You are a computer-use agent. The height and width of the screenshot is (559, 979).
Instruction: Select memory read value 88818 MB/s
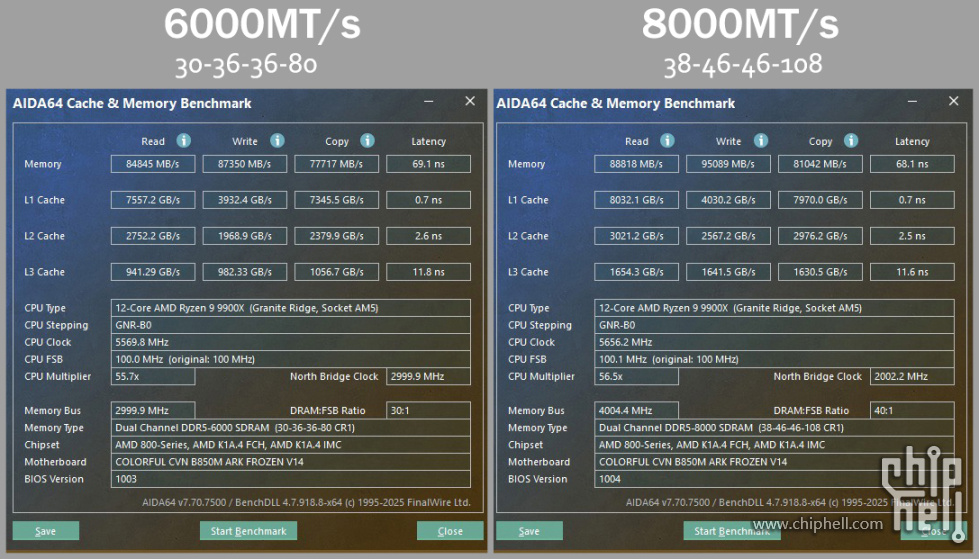click(x=636, y=164)
